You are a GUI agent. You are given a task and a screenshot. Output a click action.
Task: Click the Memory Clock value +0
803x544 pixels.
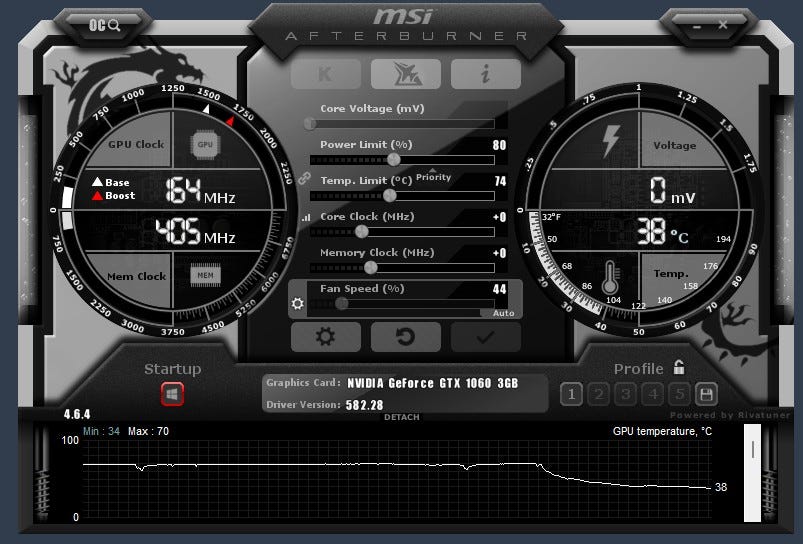pyautogui.click(x=499, y=253)
